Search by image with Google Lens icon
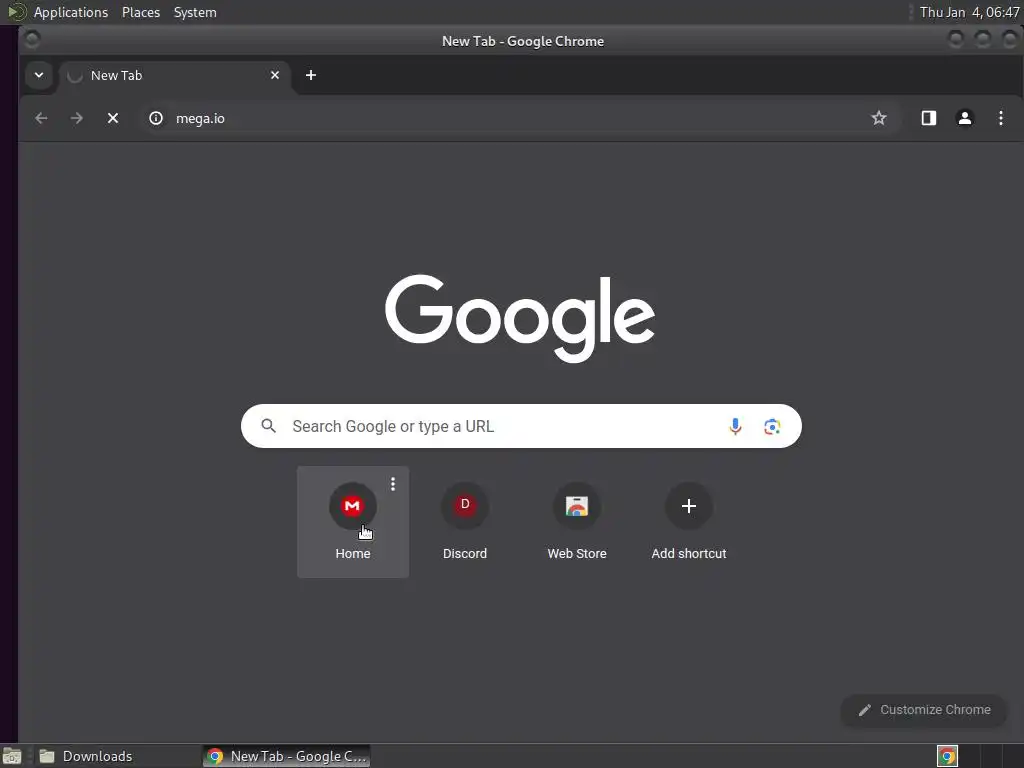 (772, 426)
